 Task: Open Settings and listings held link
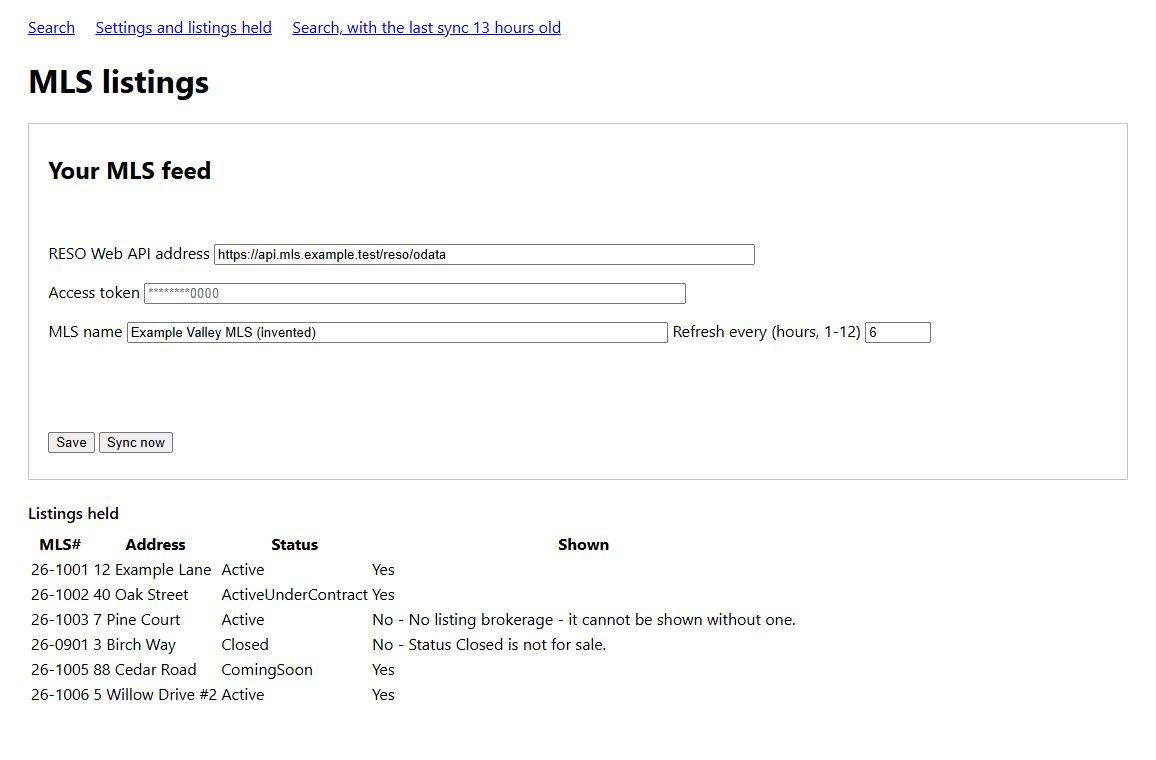tap(184, 28)
